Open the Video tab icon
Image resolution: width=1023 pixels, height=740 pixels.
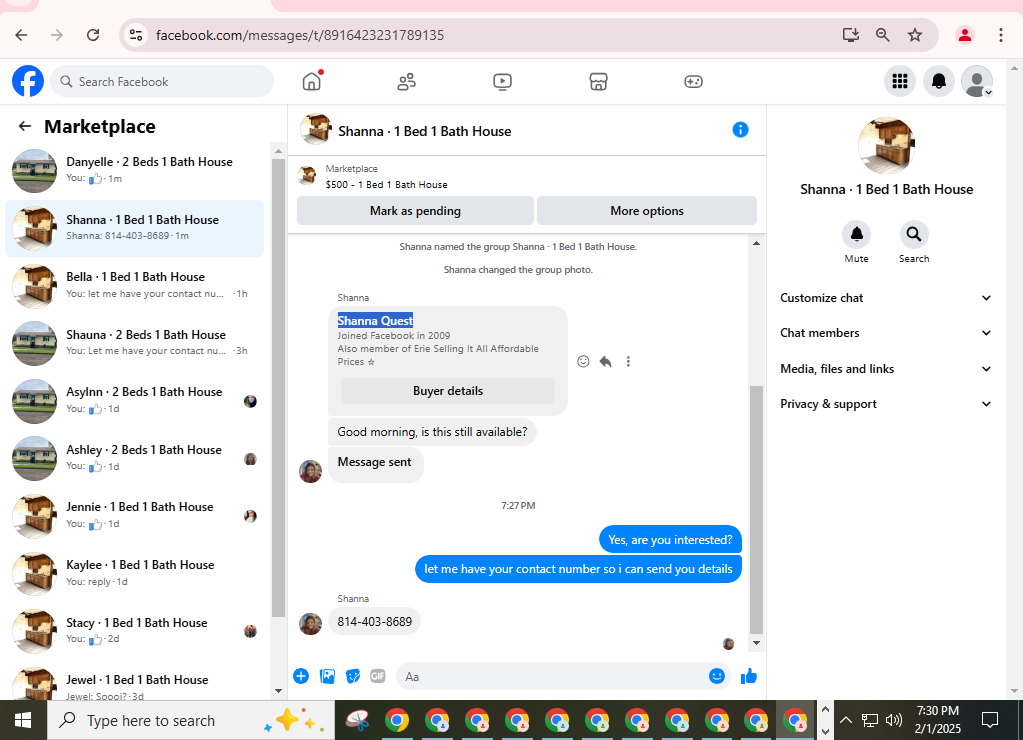click(x=502, y=82)
